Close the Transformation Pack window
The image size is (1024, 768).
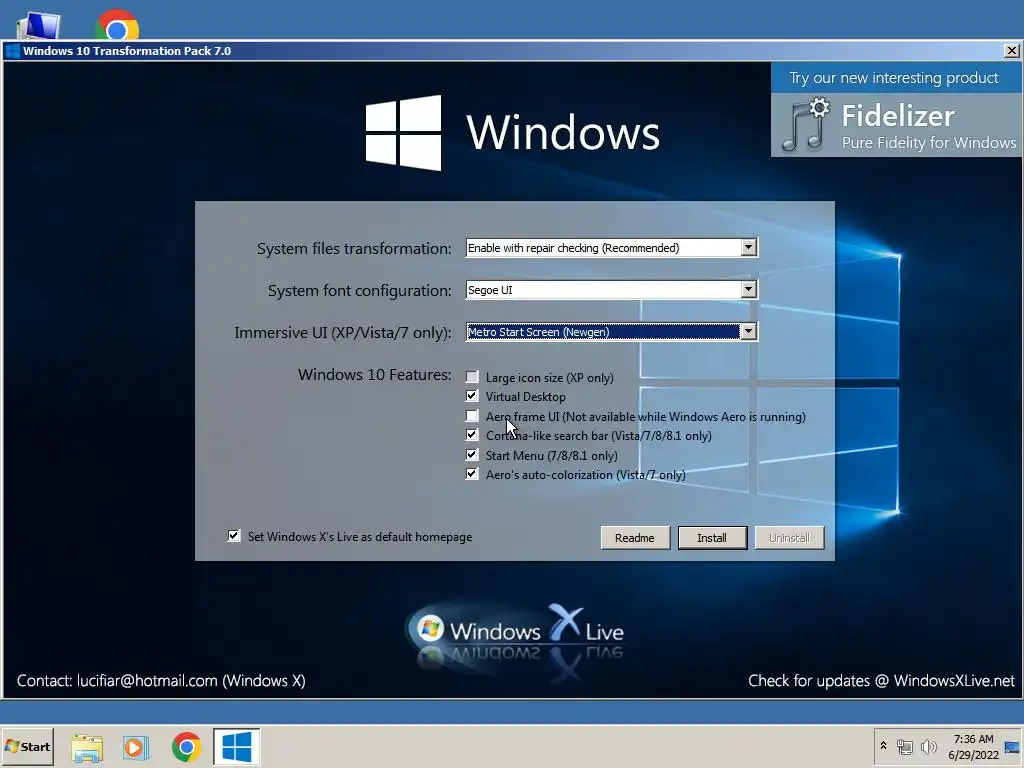point(1011,51)
